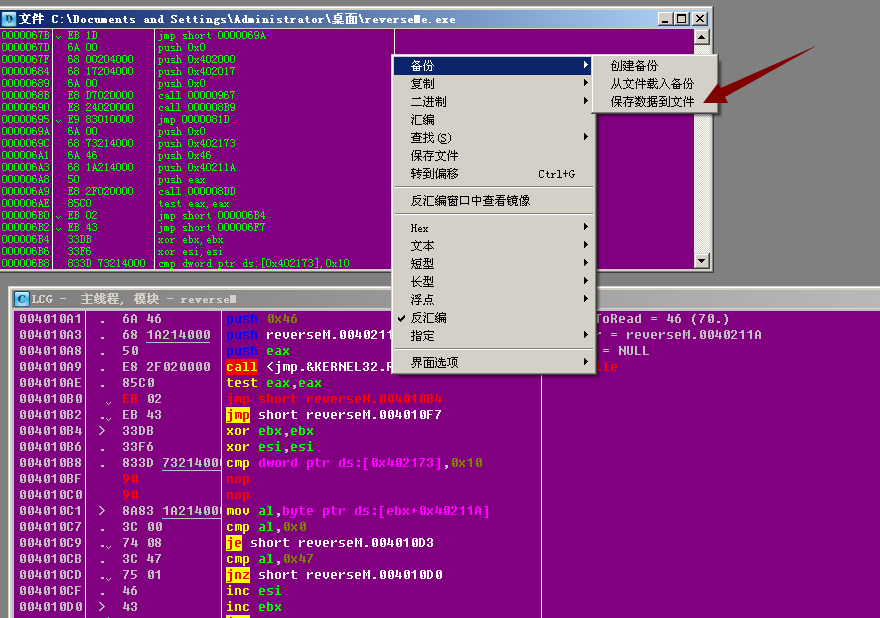
Task: Select address 000006B8 in file window
Action: coord(25,263)
